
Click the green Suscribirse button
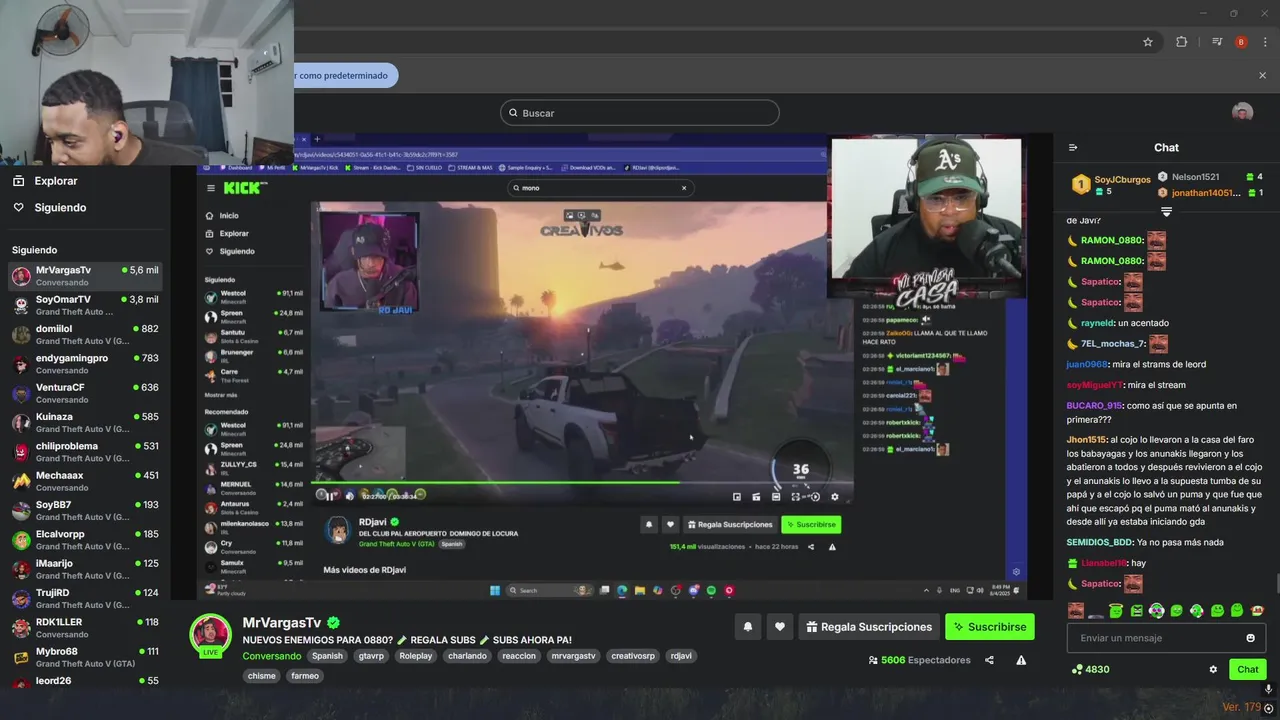[990, 627]
